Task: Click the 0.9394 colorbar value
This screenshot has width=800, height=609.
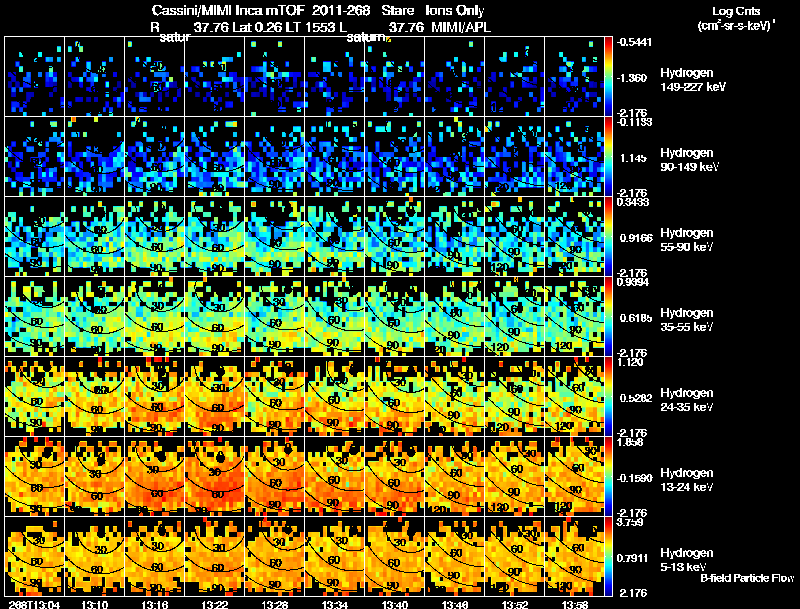Action: [633, 282]
